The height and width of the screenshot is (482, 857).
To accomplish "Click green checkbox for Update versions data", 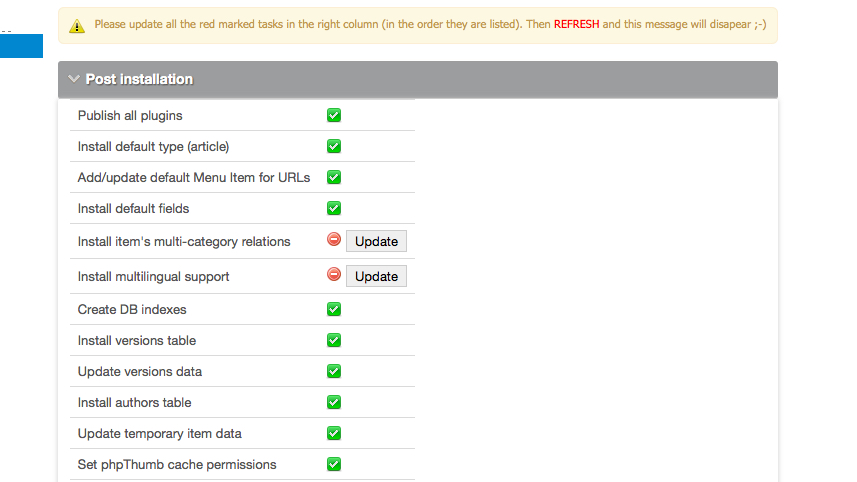I will click(x=334, y=371).
